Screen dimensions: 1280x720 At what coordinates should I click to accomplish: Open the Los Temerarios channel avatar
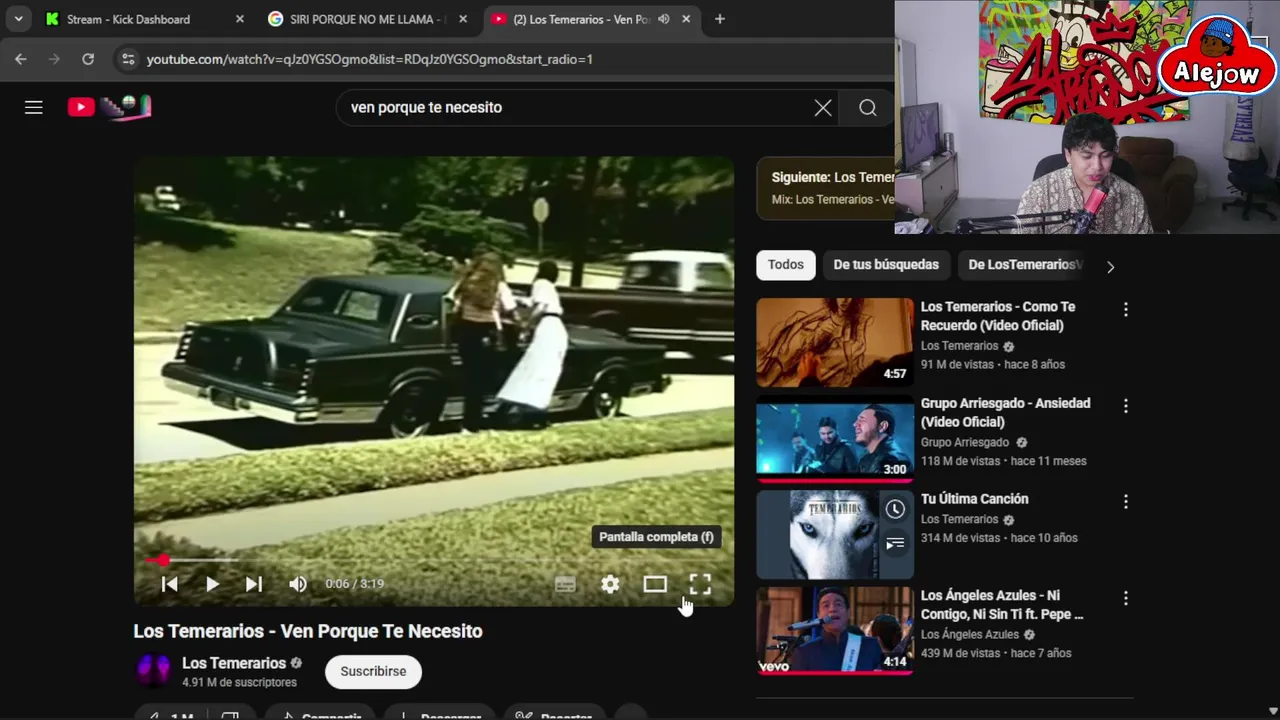coord(153,671)
